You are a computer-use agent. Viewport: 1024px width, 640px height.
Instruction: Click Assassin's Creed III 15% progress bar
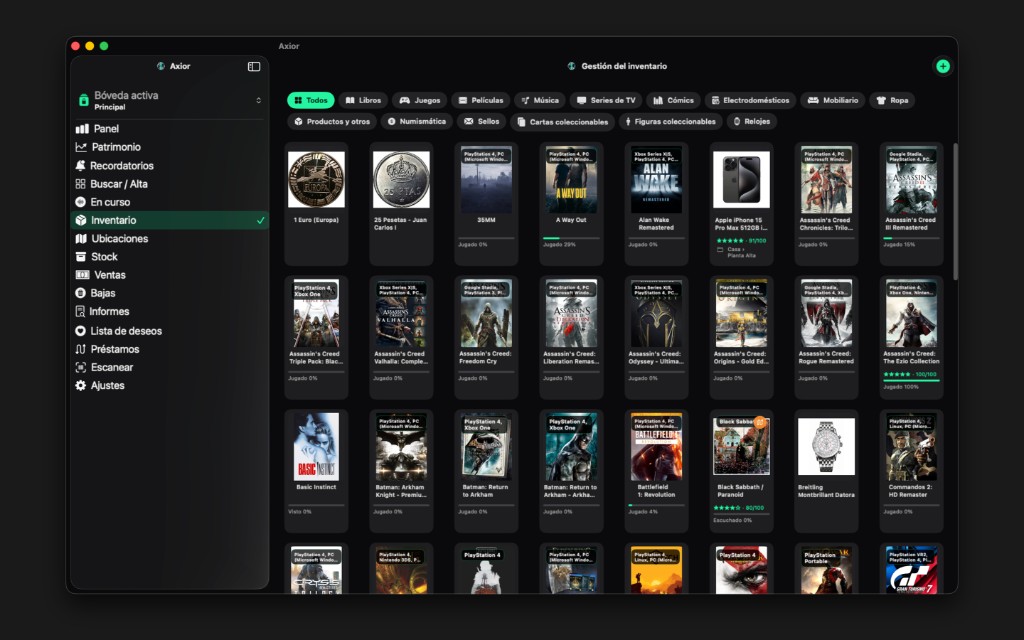(x=911, y=238)
